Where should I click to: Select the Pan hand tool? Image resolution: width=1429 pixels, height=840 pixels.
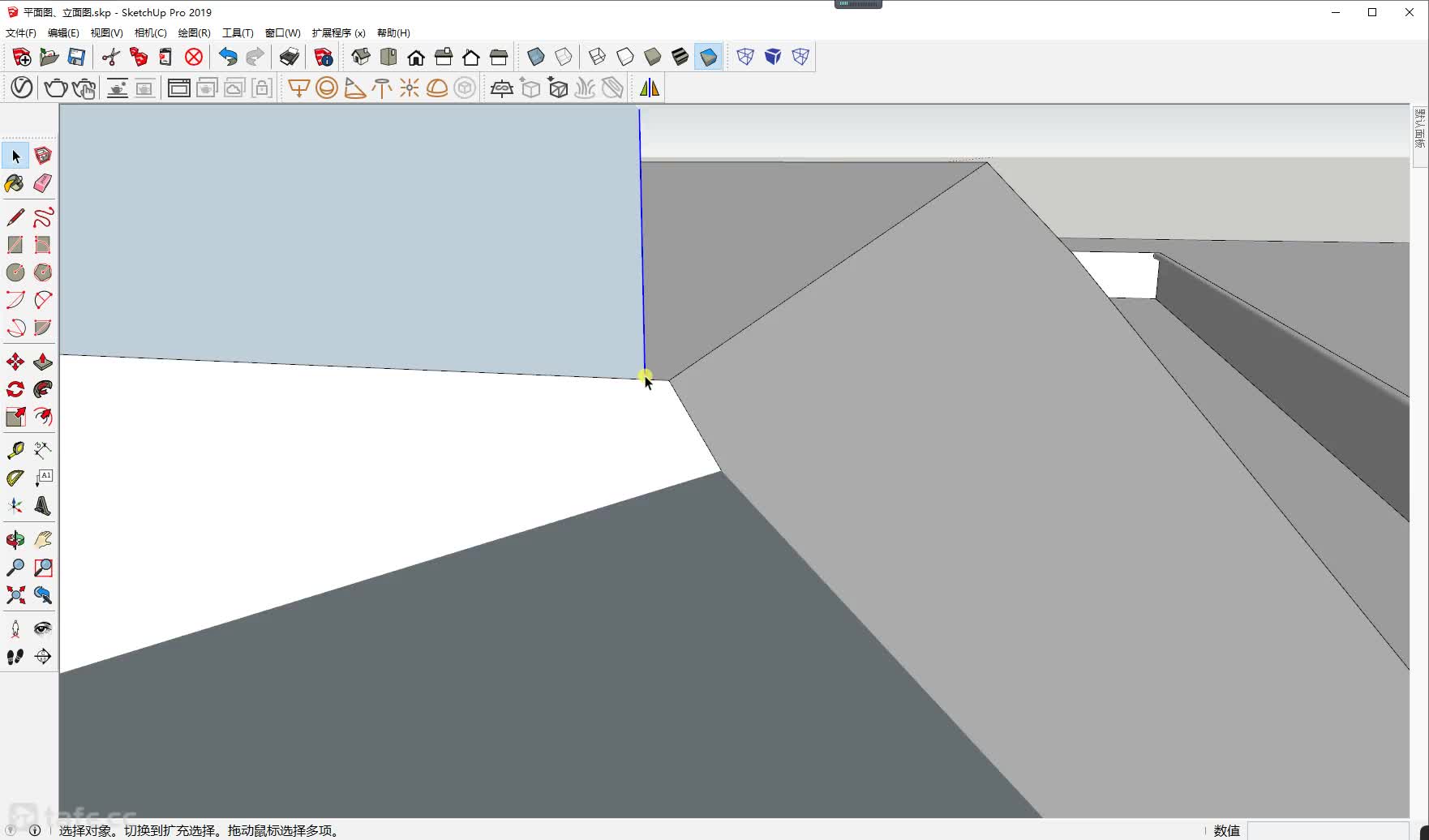point(43,540)
